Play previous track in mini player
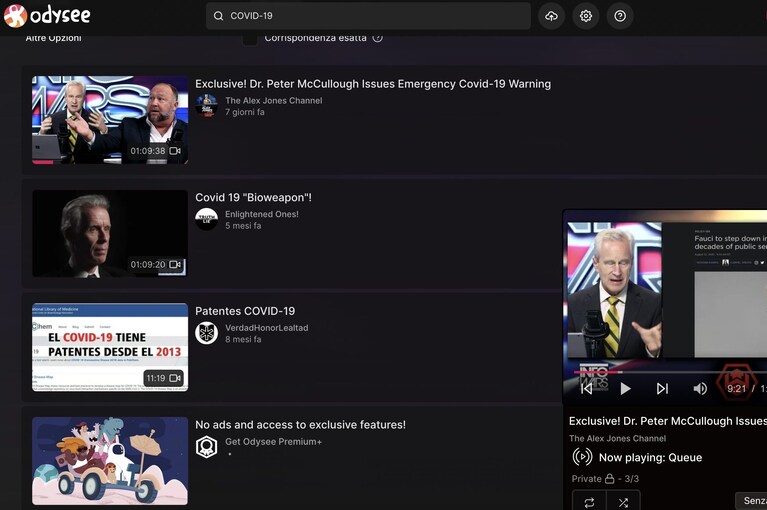The width and height of the screenshot is (767, 510). 587,389
